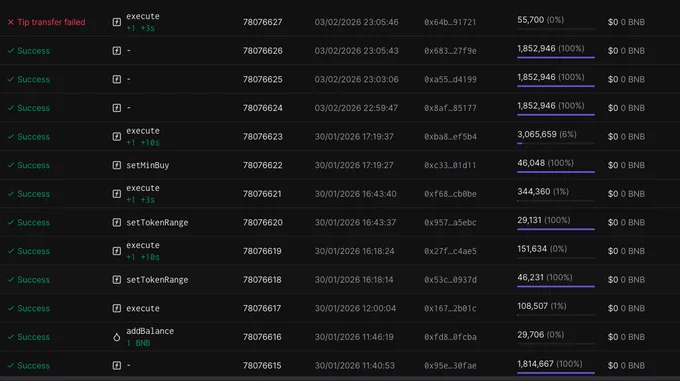This screenshot has width=680, height=381.
Task: Click the execute icon in row 78076619
Action: tap(117, 251)
